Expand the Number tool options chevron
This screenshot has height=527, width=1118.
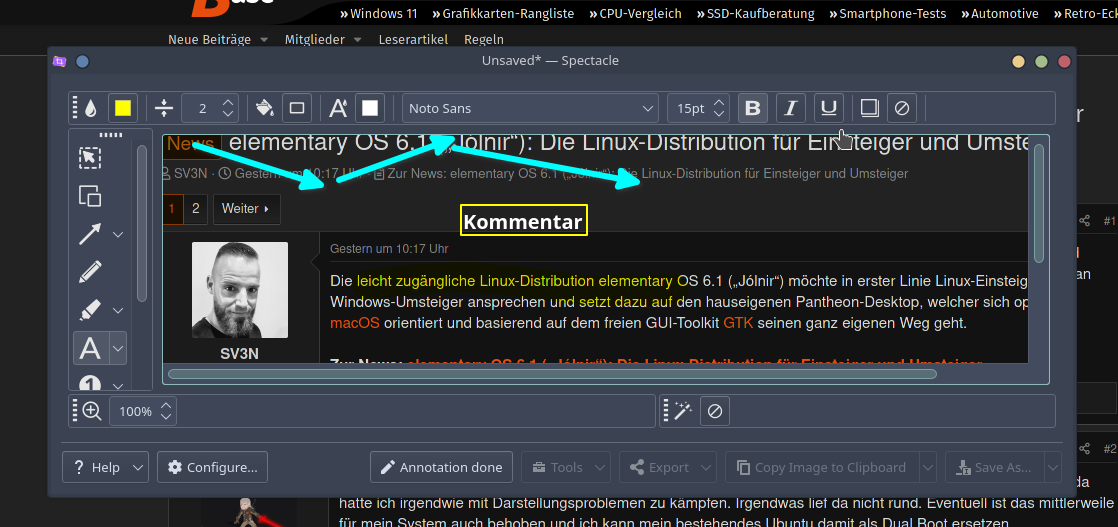pos(118,386)
